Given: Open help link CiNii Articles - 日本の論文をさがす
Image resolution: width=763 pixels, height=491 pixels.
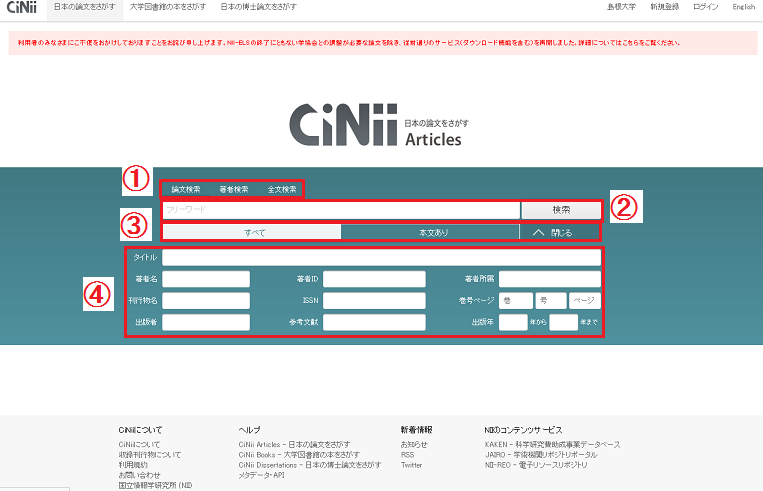Looking at the screenshot, I should pyautogui.click(x=294, y=444).
